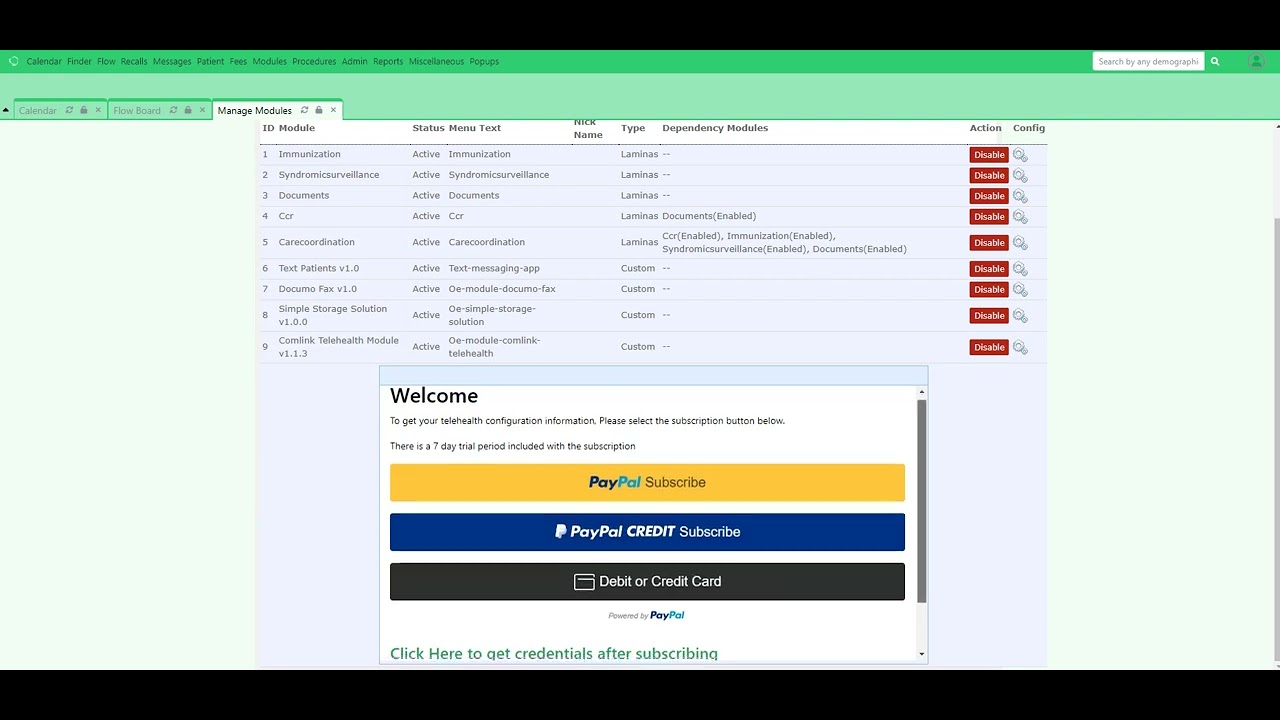Image resolution: width=1280 pixels, height=720 pixels.
Task: Open config for Text Patients module
Action: tap(1020, 269)
